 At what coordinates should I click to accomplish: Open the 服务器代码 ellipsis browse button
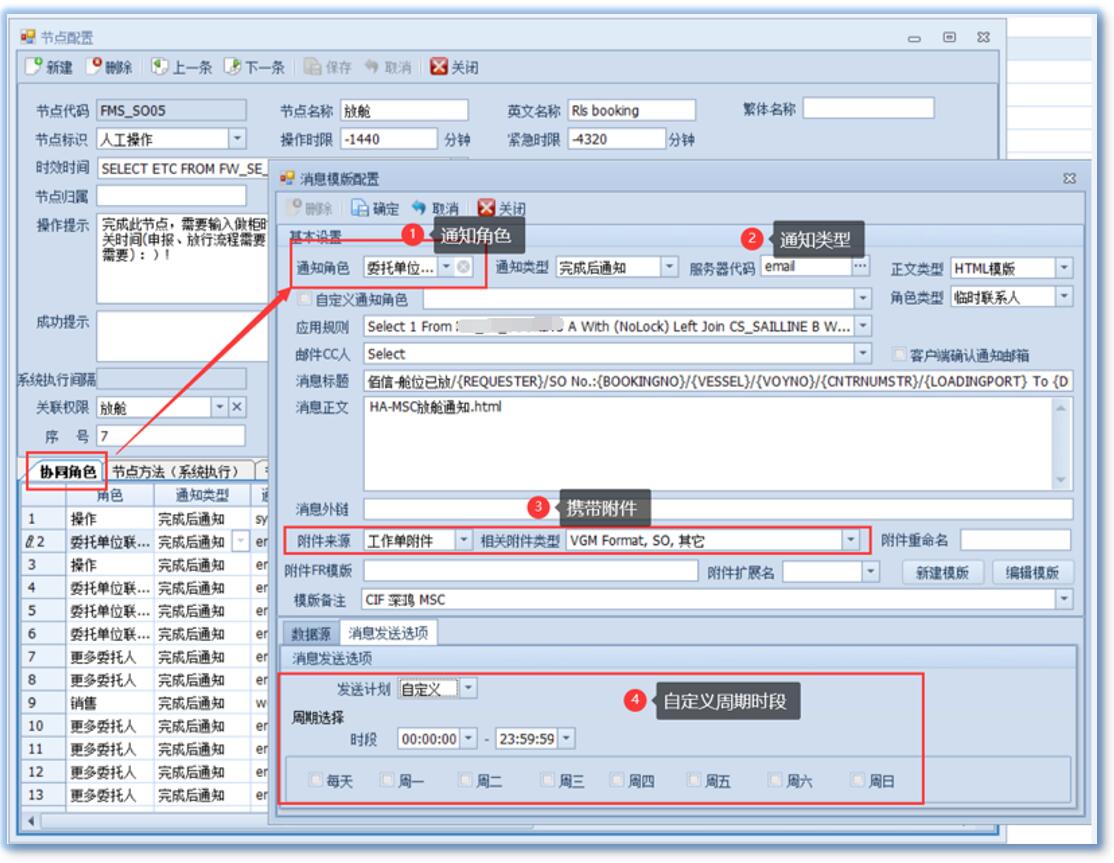tap(859, 267)
